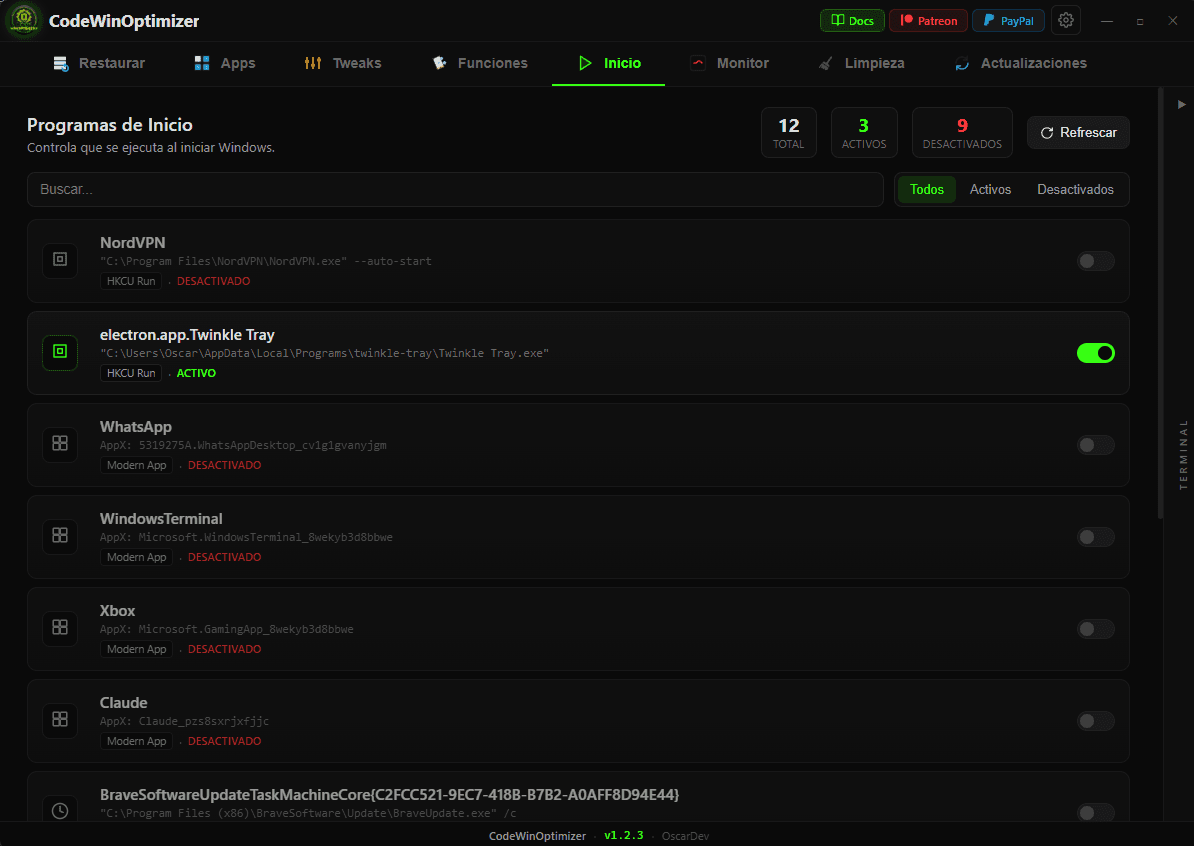
Task: Click the 9 DESACTIVADOS counter card
Action: click(x=963, y=132)
